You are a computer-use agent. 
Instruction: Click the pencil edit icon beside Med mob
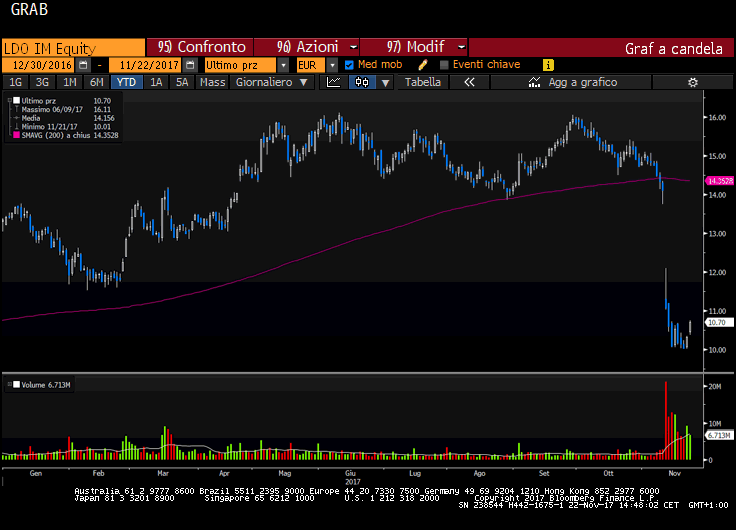[423, 65]
